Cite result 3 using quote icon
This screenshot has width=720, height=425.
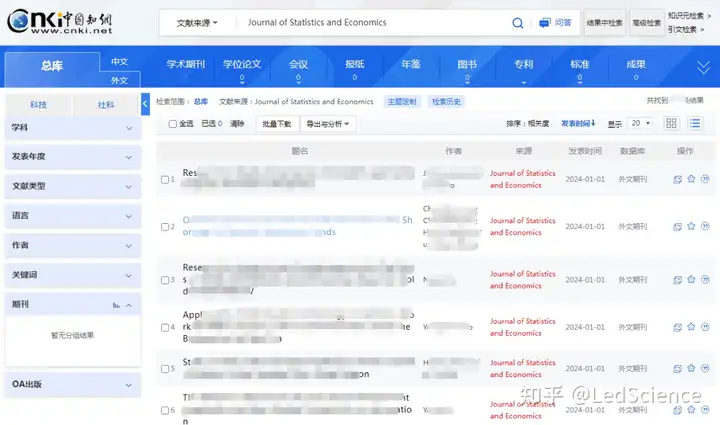705,280
